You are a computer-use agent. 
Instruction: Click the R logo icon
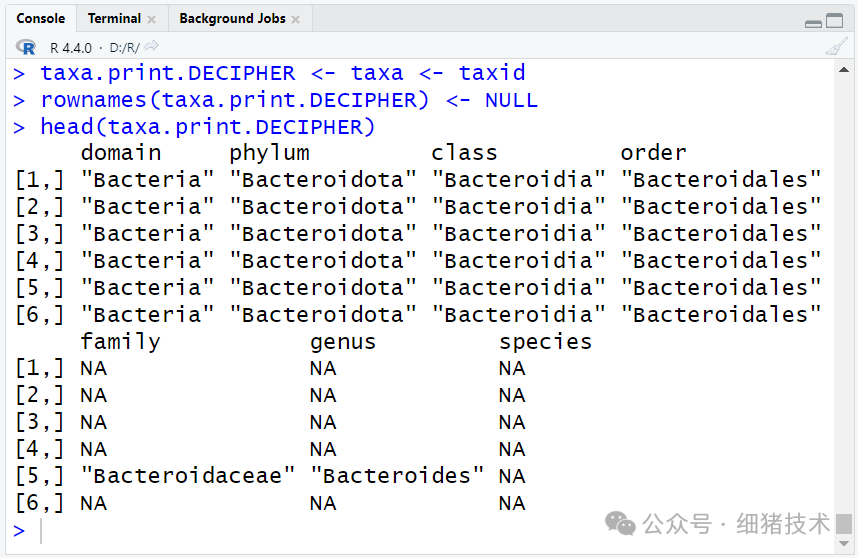tap(26, 48)
